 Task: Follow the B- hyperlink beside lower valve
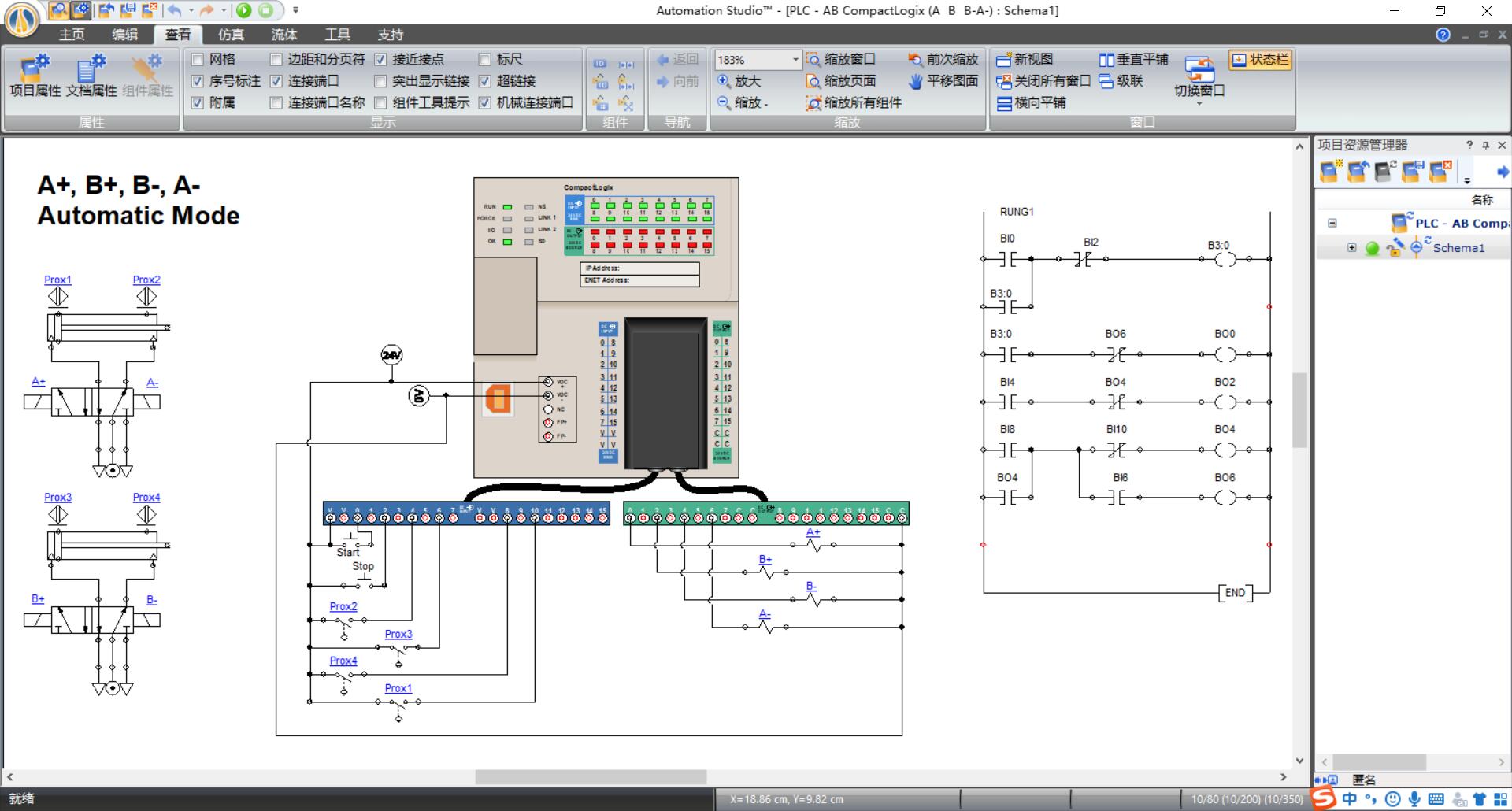pyautogui.click(x=152, y=599)
